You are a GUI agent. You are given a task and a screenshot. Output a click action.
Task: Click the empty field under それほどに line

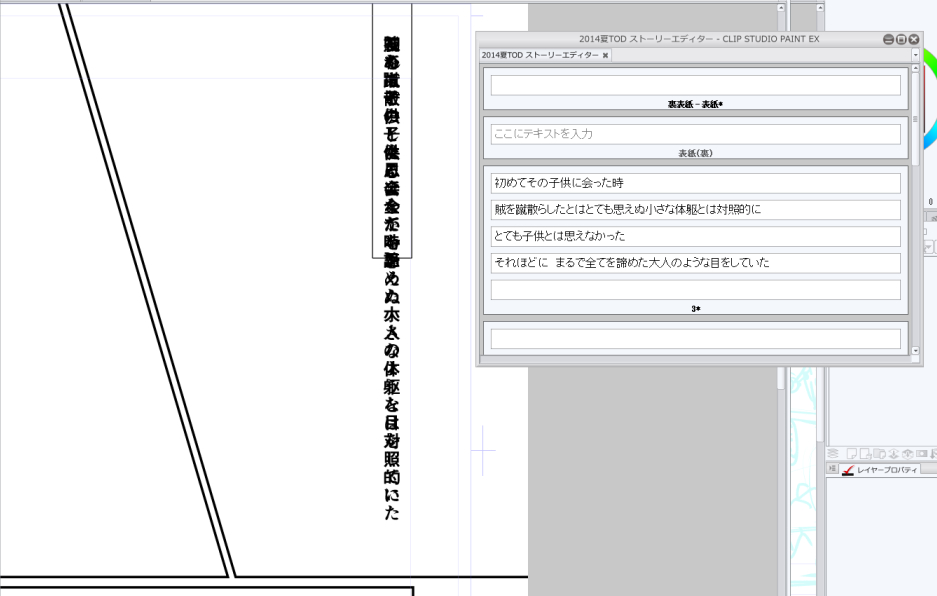tap(696, 289)
